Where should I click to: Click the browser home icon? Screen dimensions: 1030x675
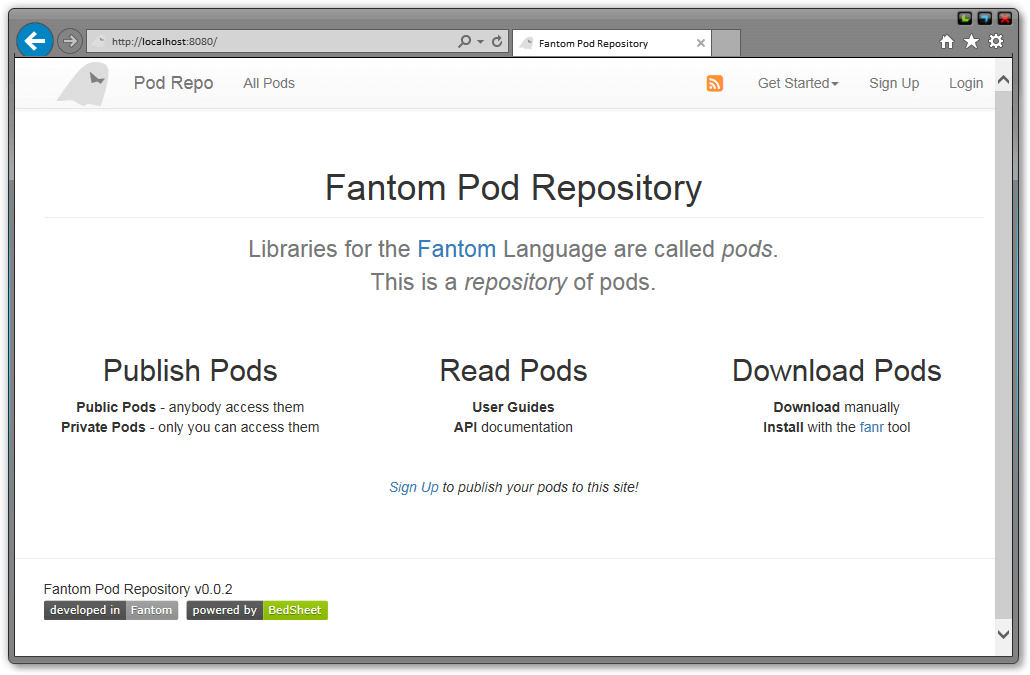(x=946, y=42)
